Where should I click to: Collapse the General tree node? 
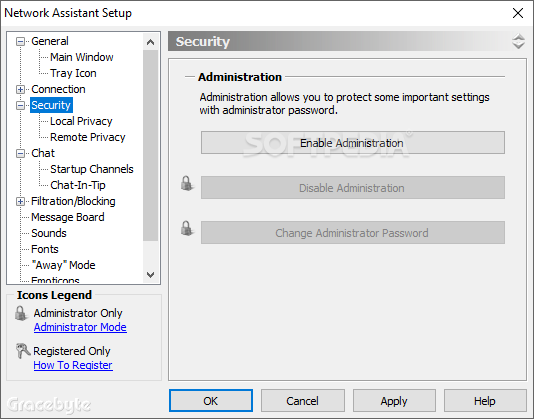[x=20, y=42]
